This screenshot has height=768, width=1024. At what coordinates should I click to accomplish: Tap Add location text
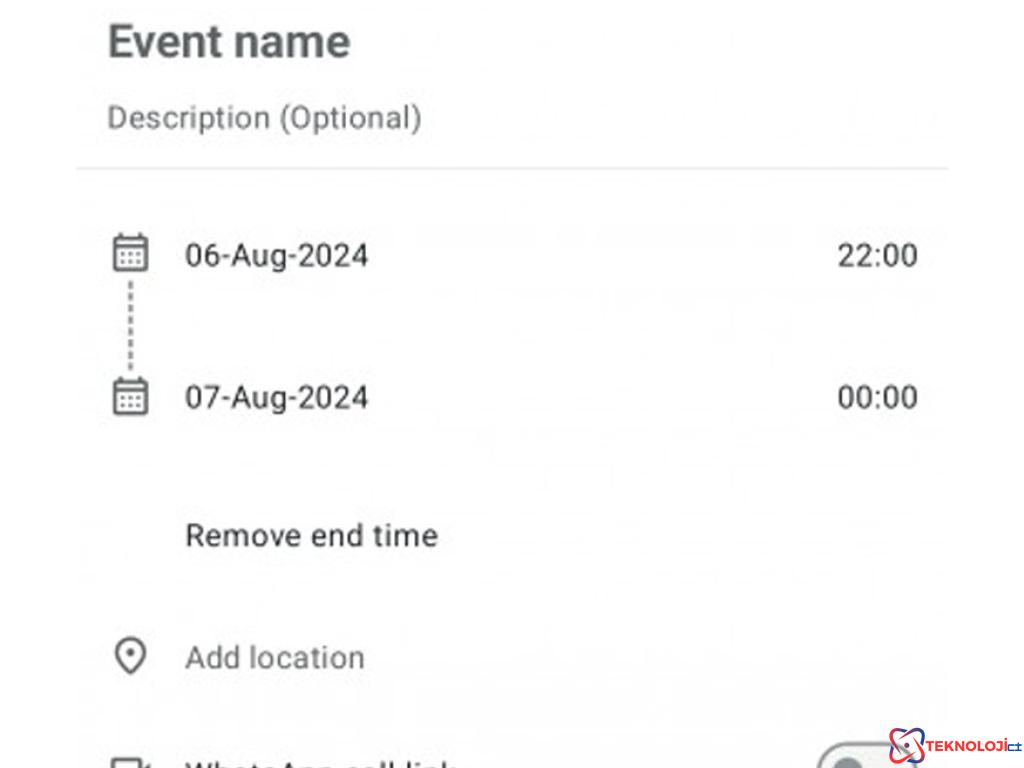tap(275, 658)
